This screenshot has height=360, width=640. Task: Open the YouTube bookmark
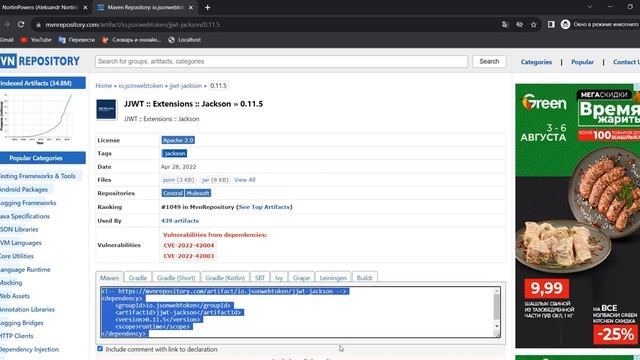(36, 40)
